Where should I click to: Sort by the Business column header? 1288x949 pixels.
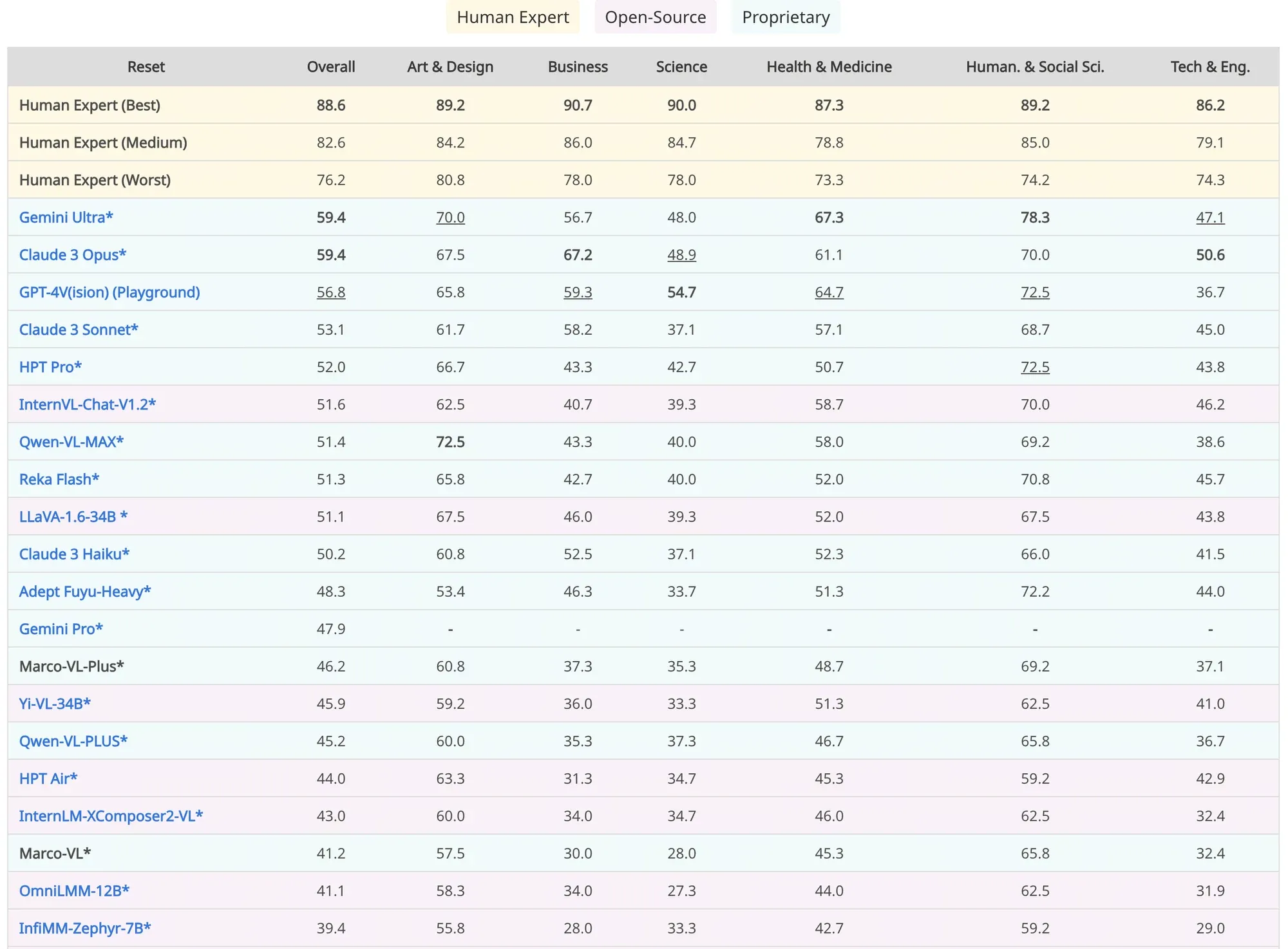pos(577,67)
